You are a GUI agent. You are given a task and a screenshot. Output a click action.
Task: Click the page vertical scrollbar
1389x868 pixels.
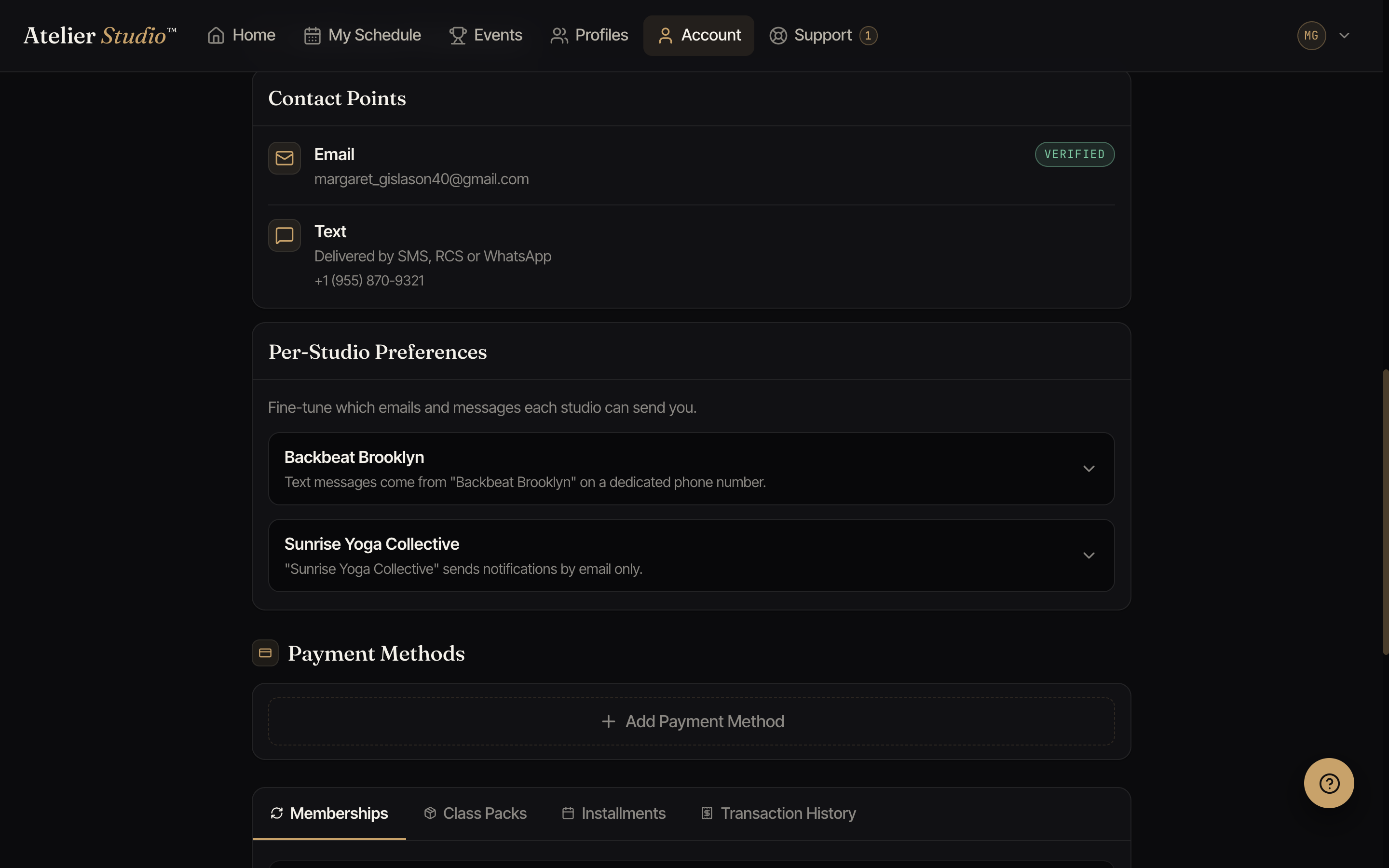coord(1385,512)
